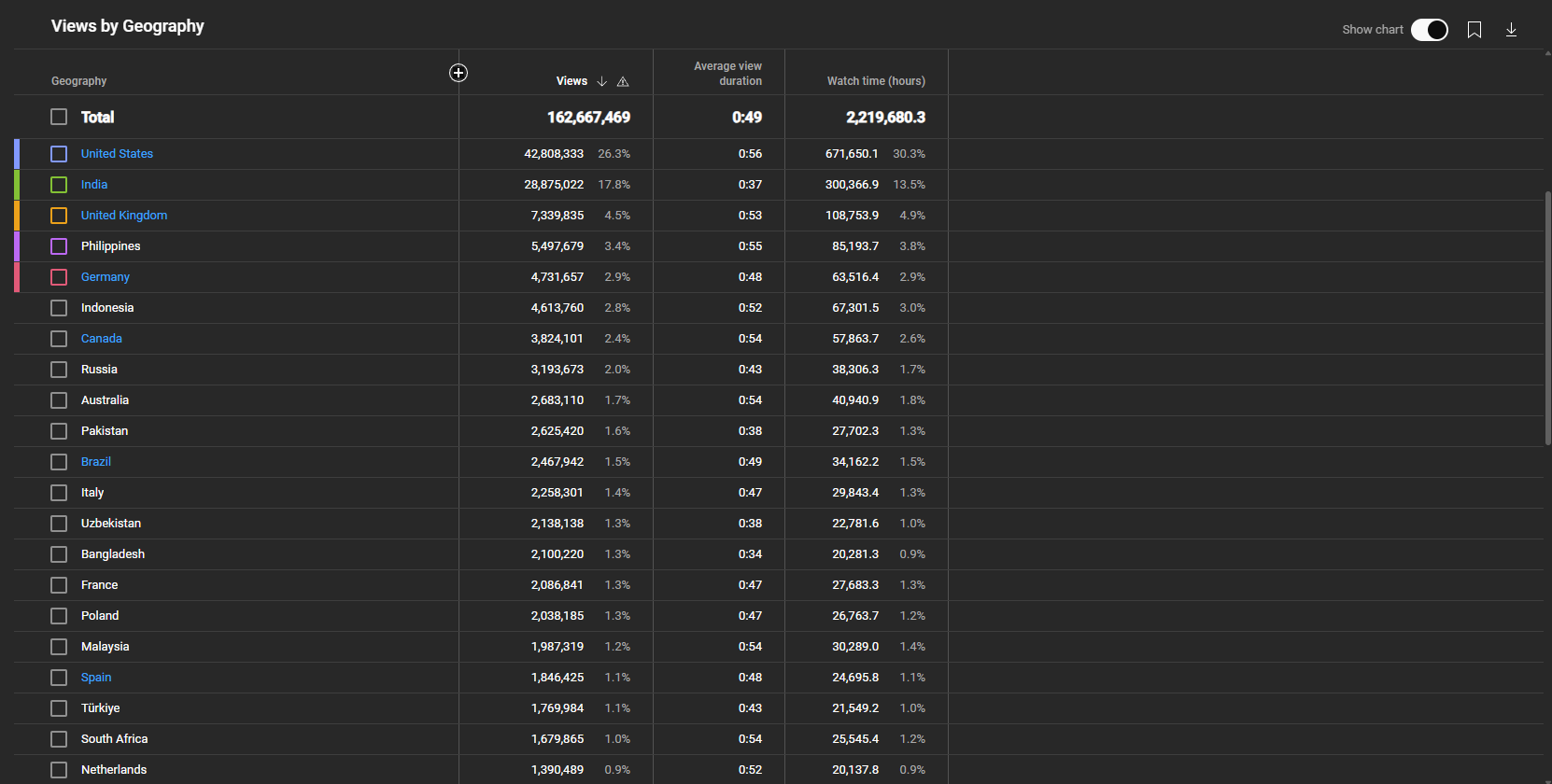Image resolution: width=1552 pixels, height=784 pixels.
Task: Click the Geography column header
Action: [x=79, y=81]
